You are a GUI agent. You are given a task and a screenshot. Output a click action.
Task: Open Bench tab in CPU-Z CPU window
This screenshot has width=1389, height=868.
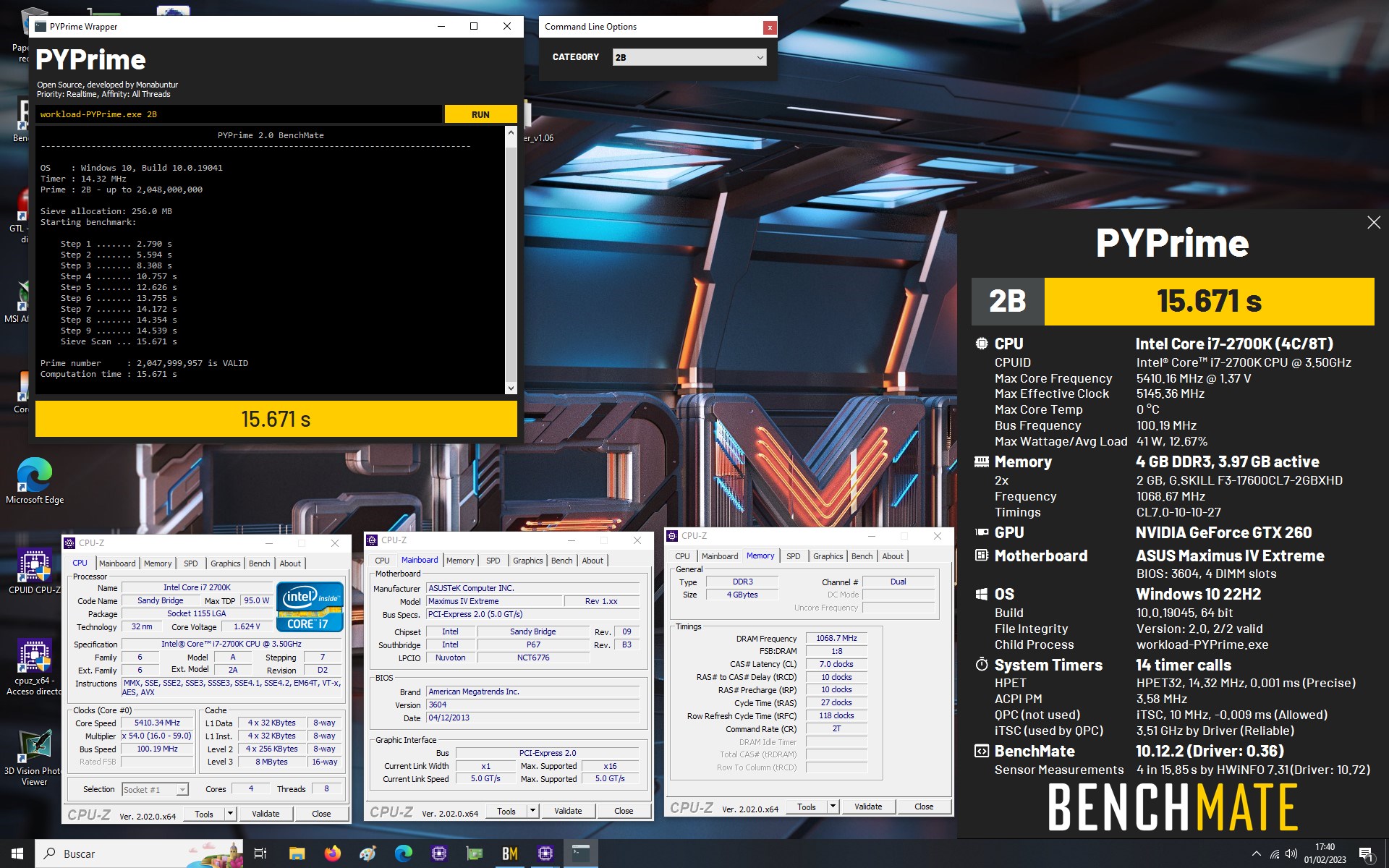tap(259, 563)
